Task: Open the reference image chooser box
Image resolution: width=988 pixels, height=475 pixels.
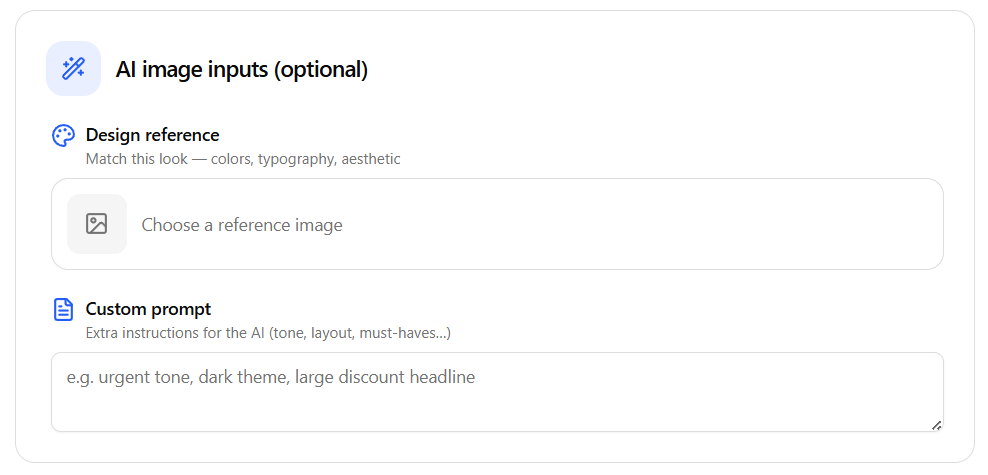Action: pyautogui.click(x=497, y=224)
